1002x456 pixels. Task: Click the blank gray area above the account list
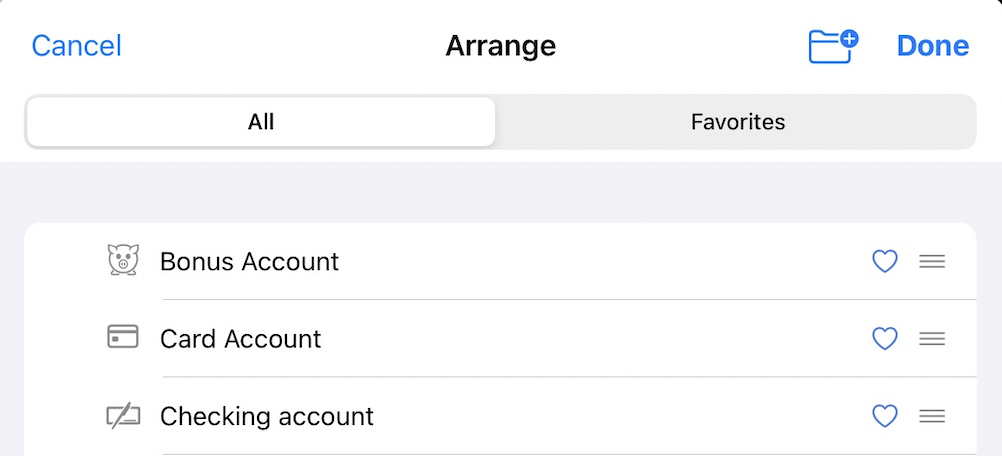click(500, 192)
